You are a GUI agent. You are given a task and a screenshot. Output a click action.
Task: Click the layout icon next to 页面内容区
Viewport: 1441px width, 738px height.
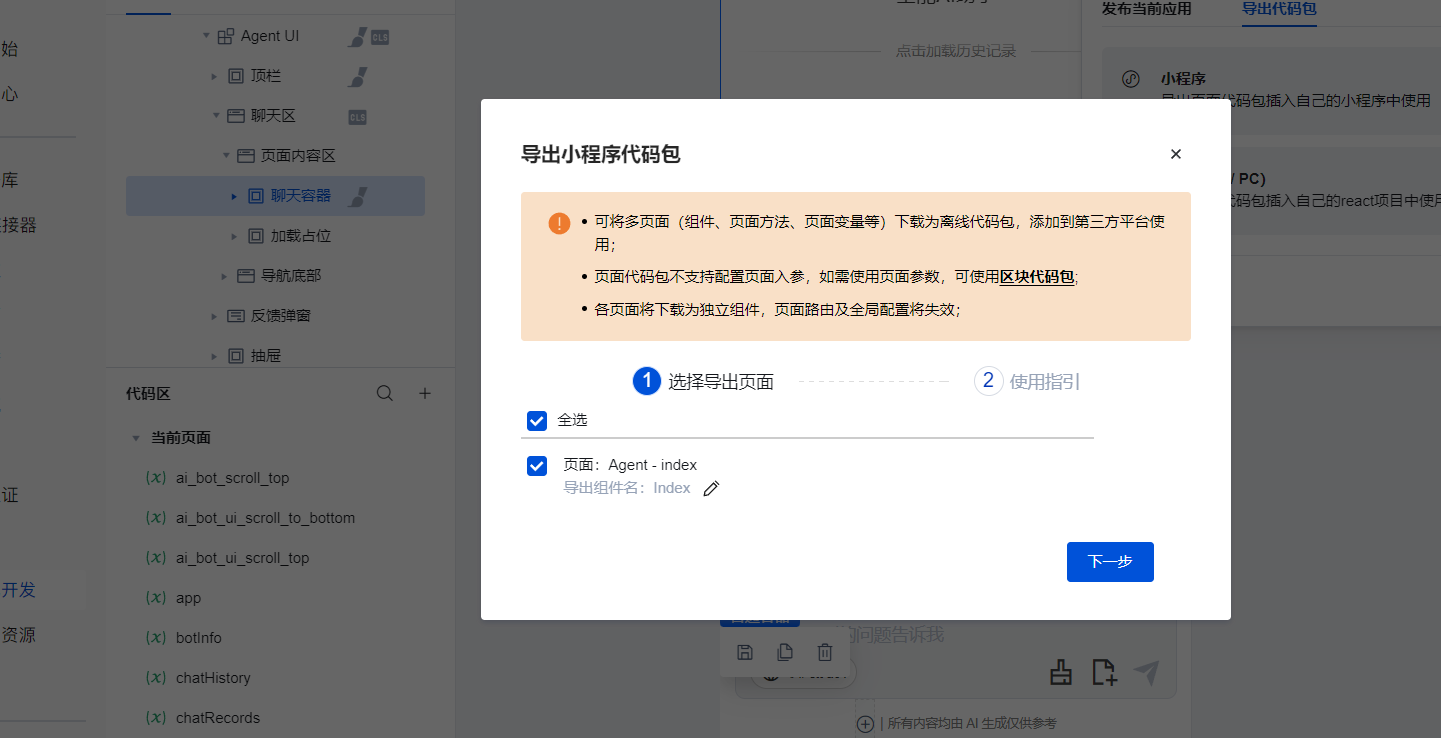pyautogui.click(x=246, y=156)
